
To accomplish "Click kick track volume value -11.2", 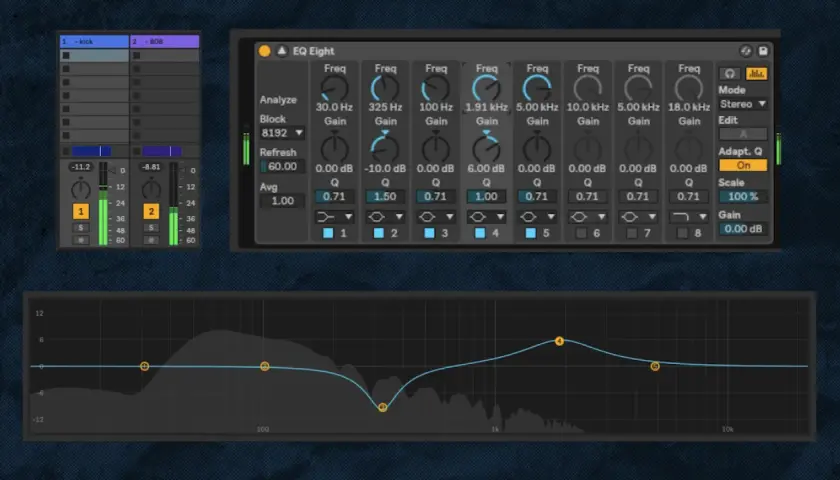I will [81, 167].
